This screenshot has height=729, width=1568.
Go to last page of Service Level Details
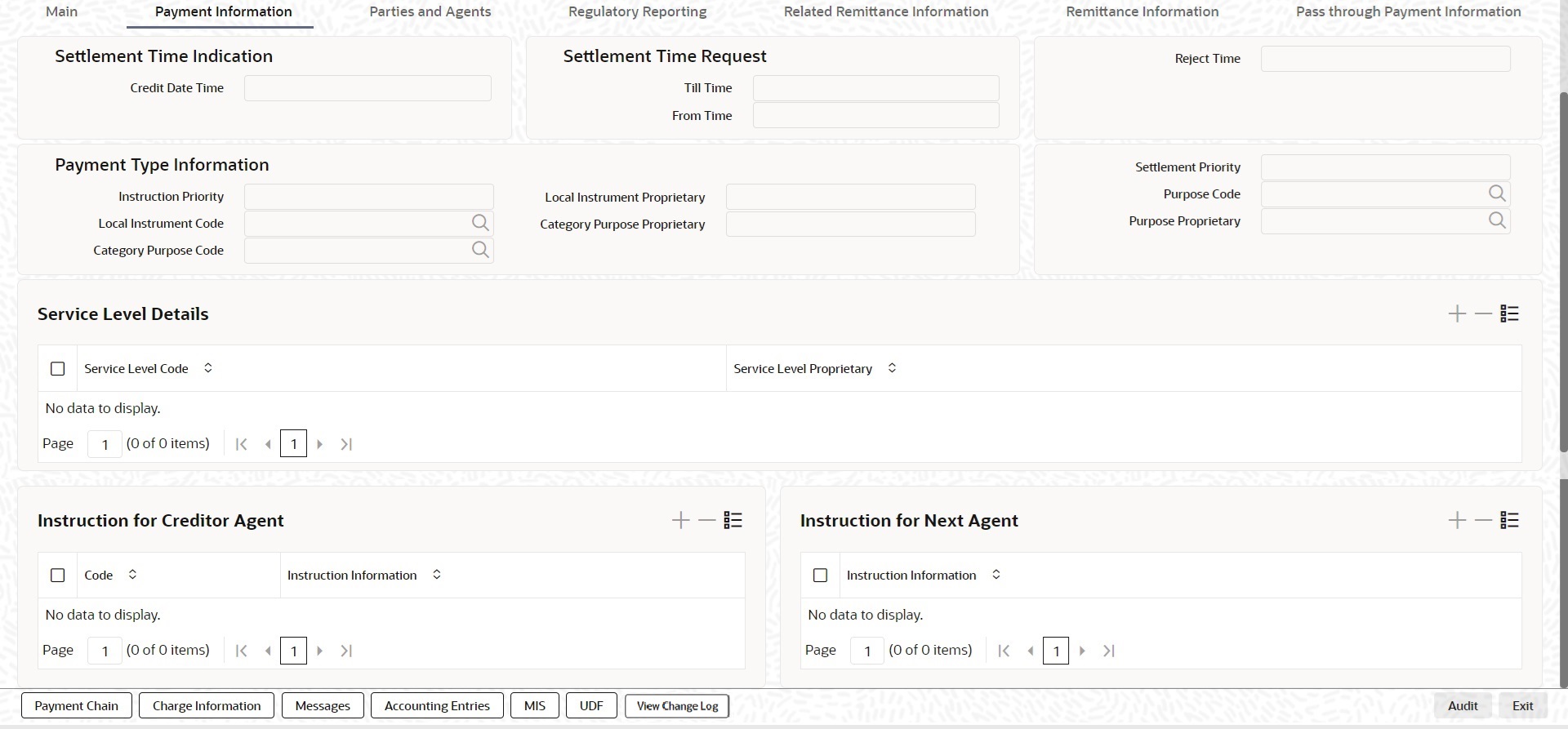tap(346, 444)
